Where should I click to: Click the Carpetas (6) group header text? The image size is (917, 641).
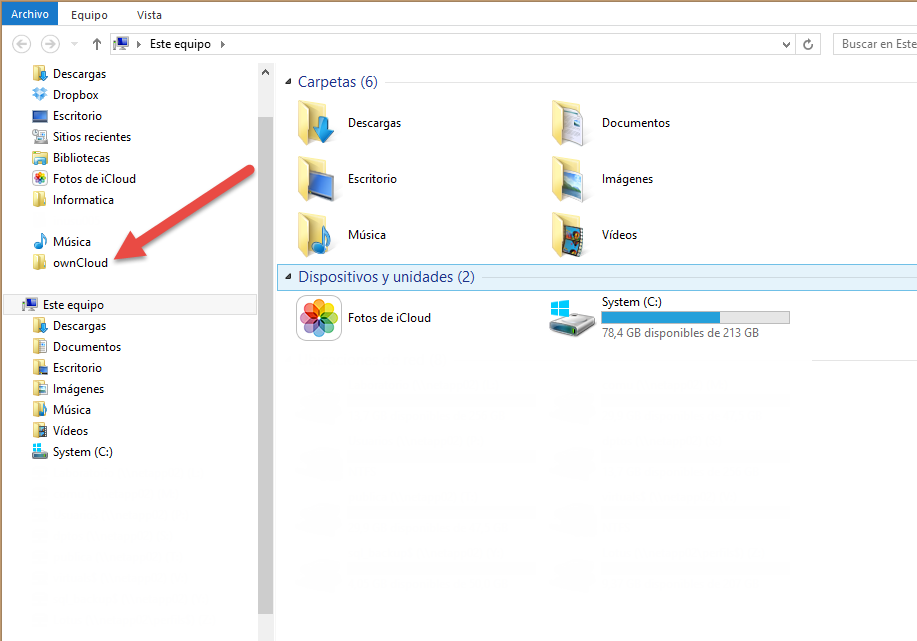337,82
